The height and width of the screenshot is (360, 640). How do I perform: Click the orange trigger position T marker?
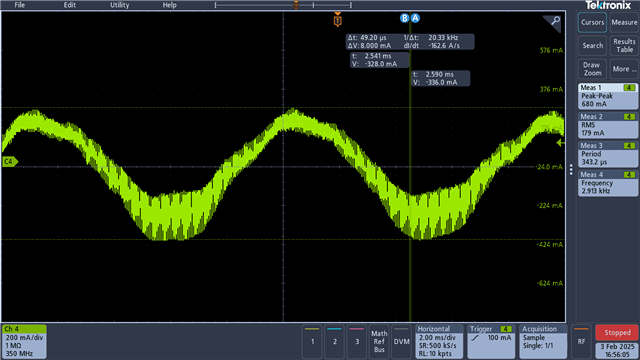pyautogui.click(x=337, y=20)
